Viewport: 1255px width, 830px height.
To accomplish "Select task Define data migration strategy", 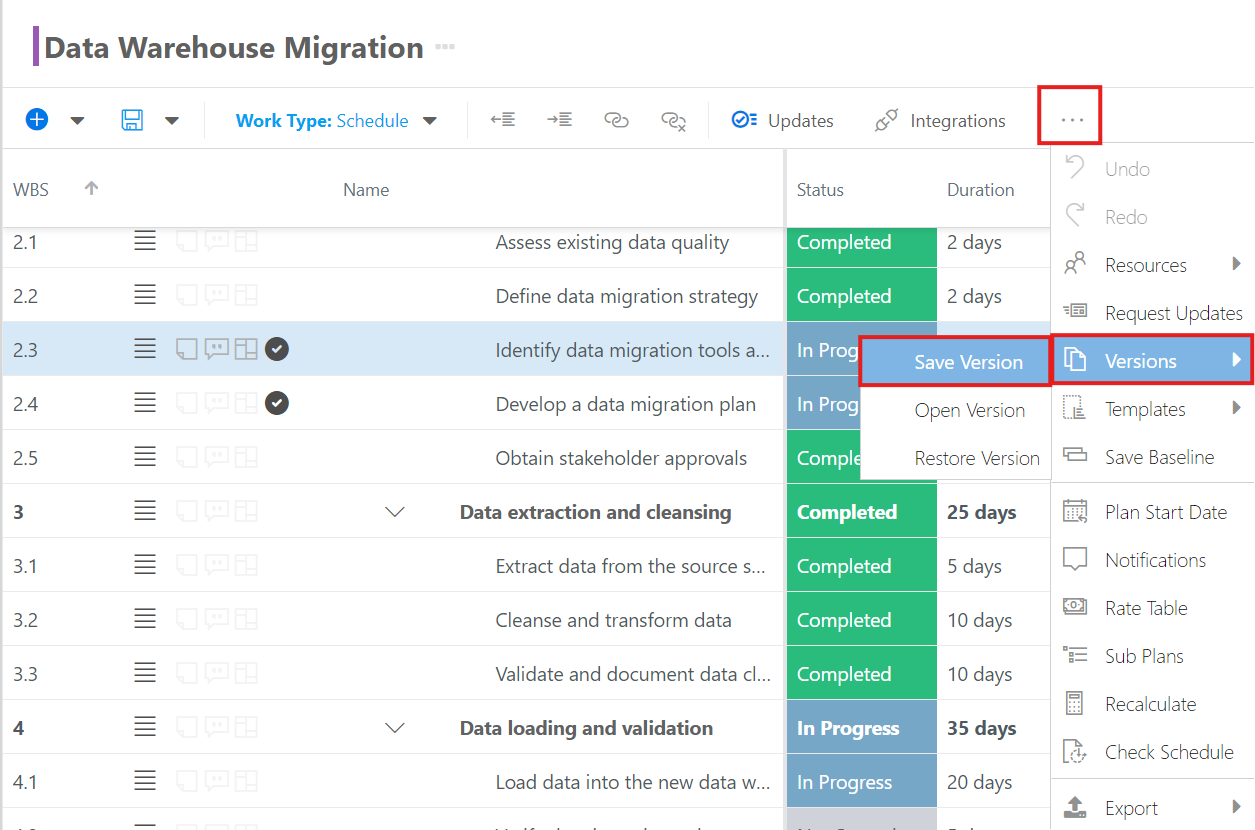I will [x=627, y=296].
